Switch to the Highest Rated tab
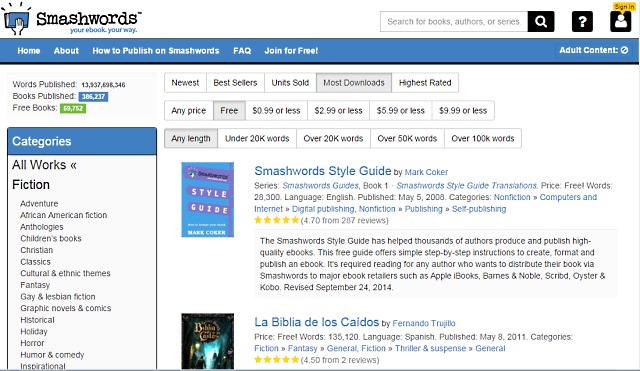 click(425, 83)
